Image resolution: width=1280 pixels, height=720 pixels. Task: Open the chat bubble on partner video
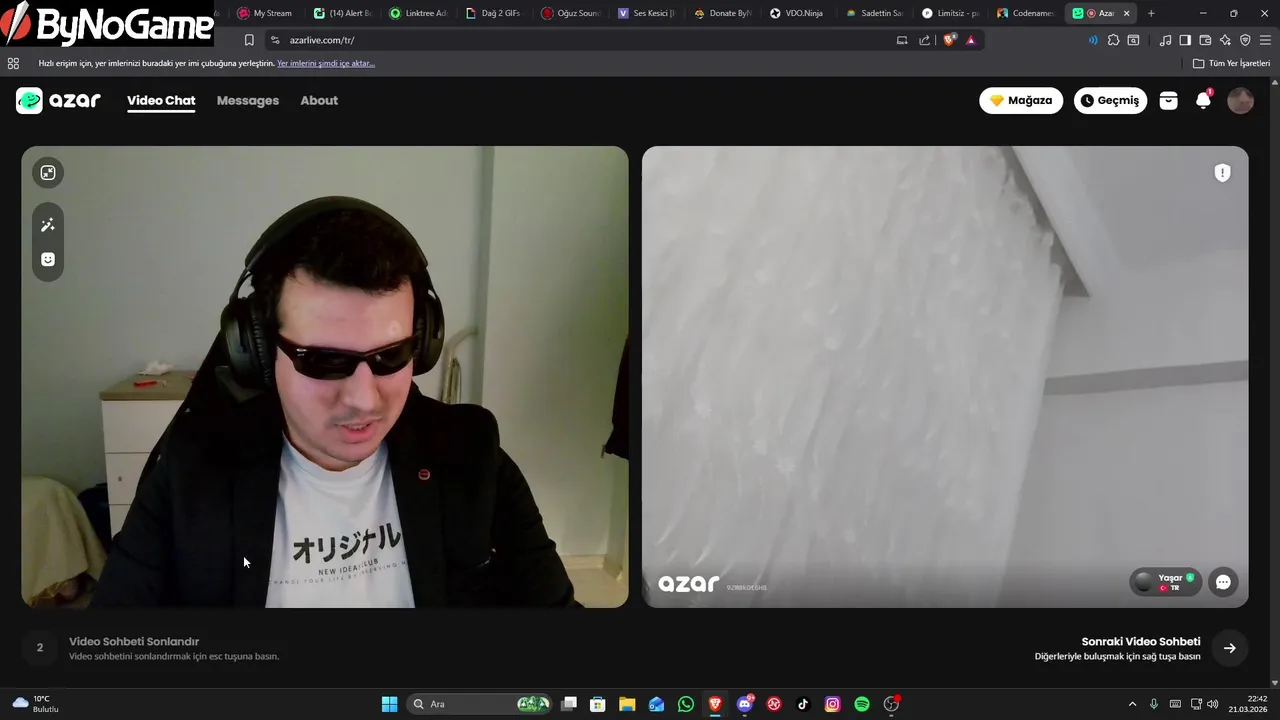pyautogui.click(x=1223, y=582)
